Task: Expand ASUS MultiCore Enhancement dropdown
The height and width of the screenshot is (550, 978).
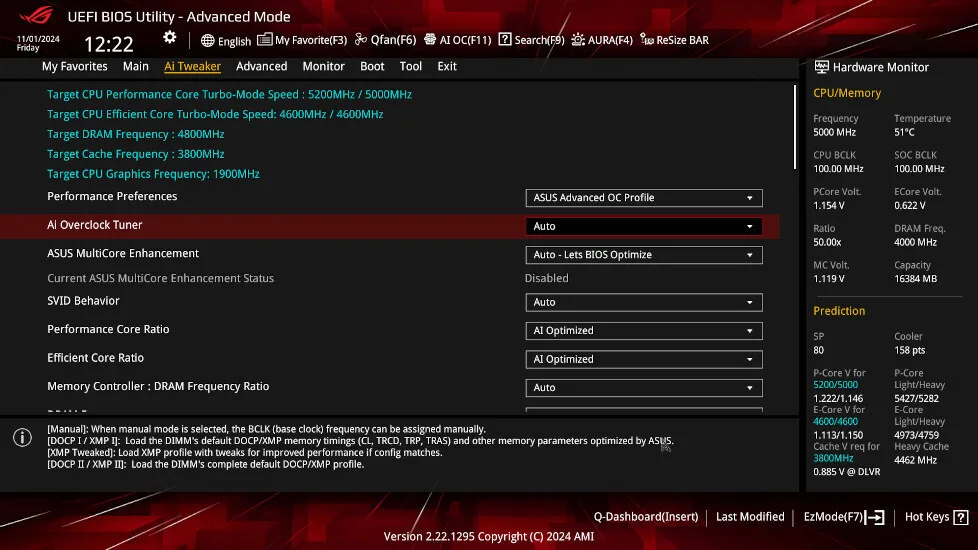Action: tap(644, 255)
